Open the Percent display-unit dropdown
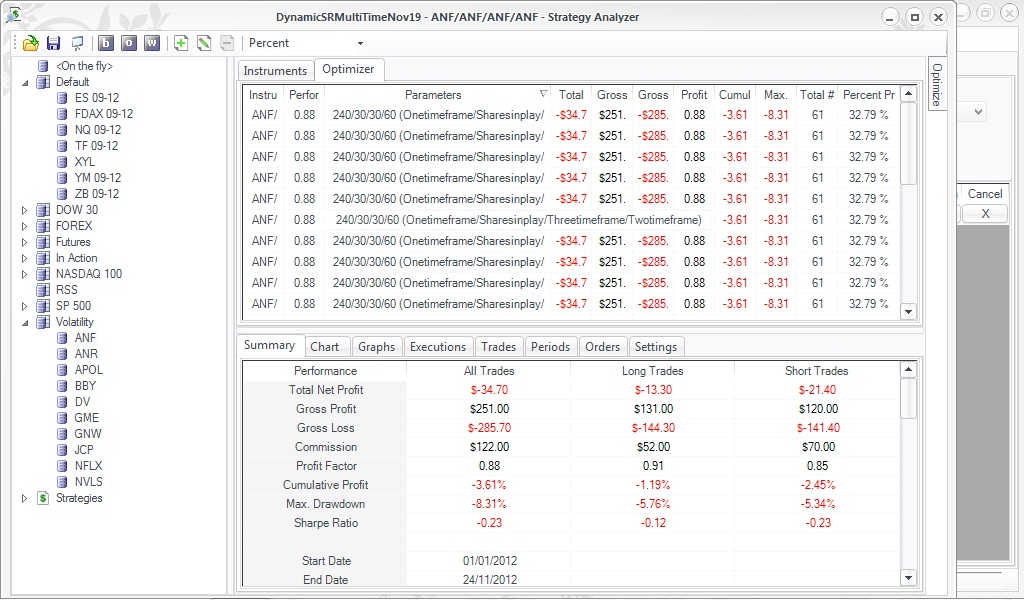The height and width of the screenshot is (600, 1024). click(304, 43)
